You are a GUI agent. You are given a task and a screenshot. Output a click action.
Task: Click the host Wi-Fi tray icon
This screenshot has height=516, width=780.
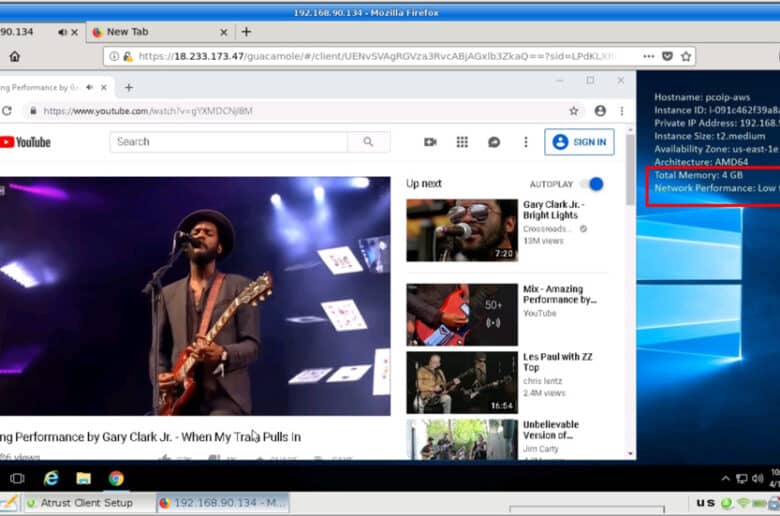pos(743,503)
